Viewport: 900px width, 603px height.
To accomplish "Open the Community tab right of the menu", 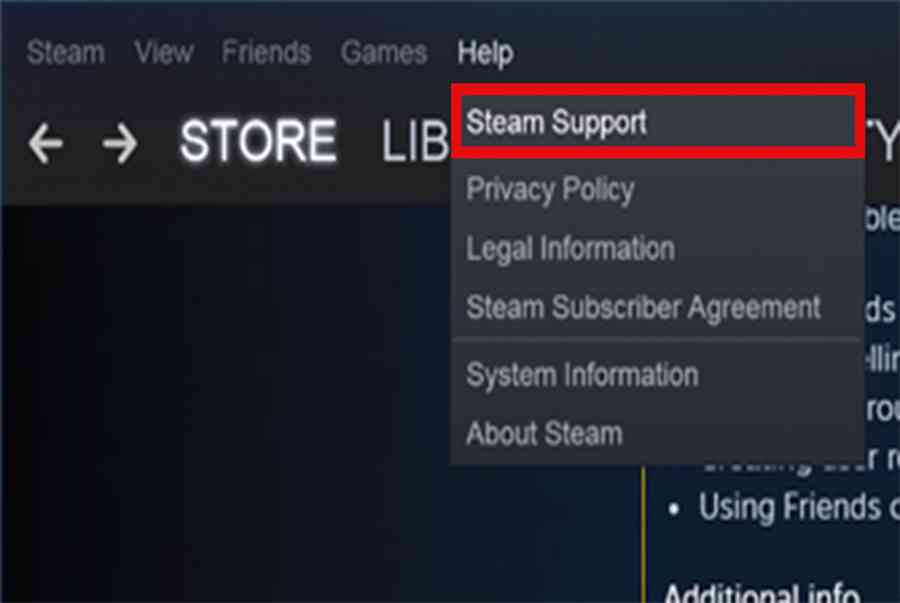I will tap(882, 141).
